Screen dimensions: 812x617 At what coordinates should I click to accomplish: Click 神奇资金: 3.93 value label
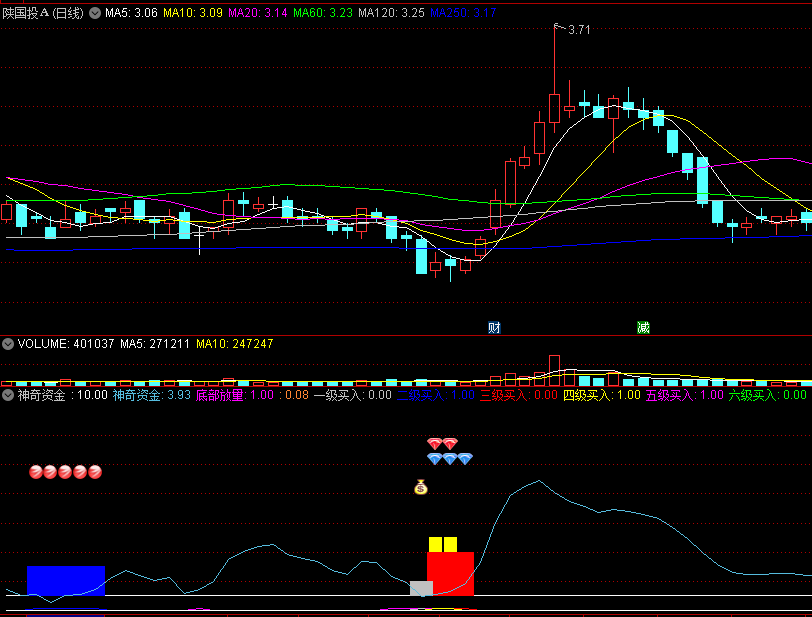152,395
